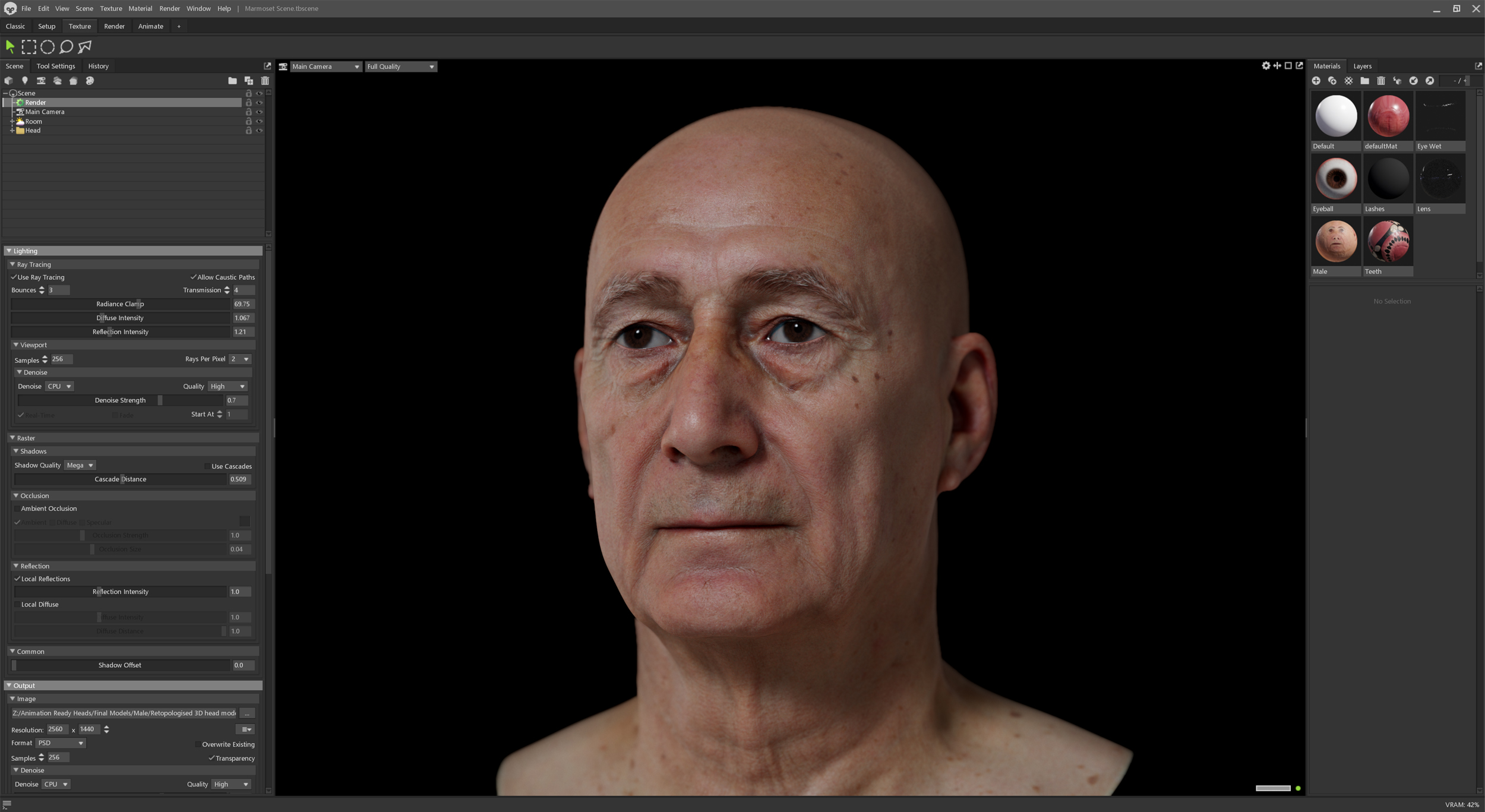Screen dimensions: 1485x812
Task: Toggle the Use Ray Tracing checkbox
Action: coord(14,277)
